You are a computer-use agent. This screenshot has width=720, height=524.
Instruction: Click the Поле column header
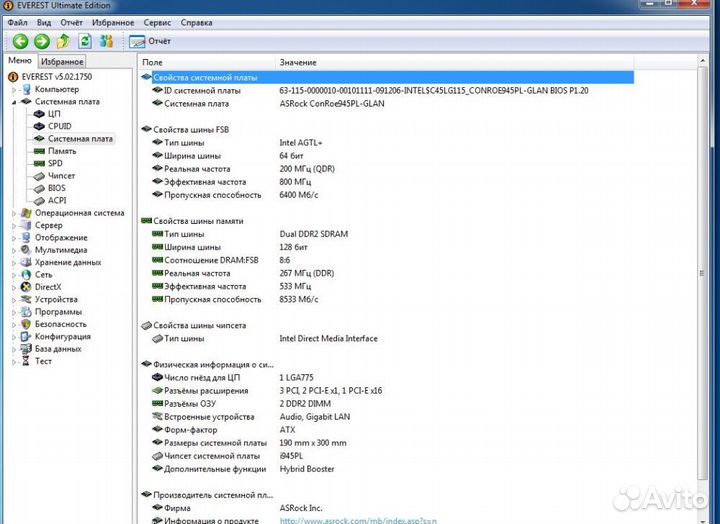[207, 62]
